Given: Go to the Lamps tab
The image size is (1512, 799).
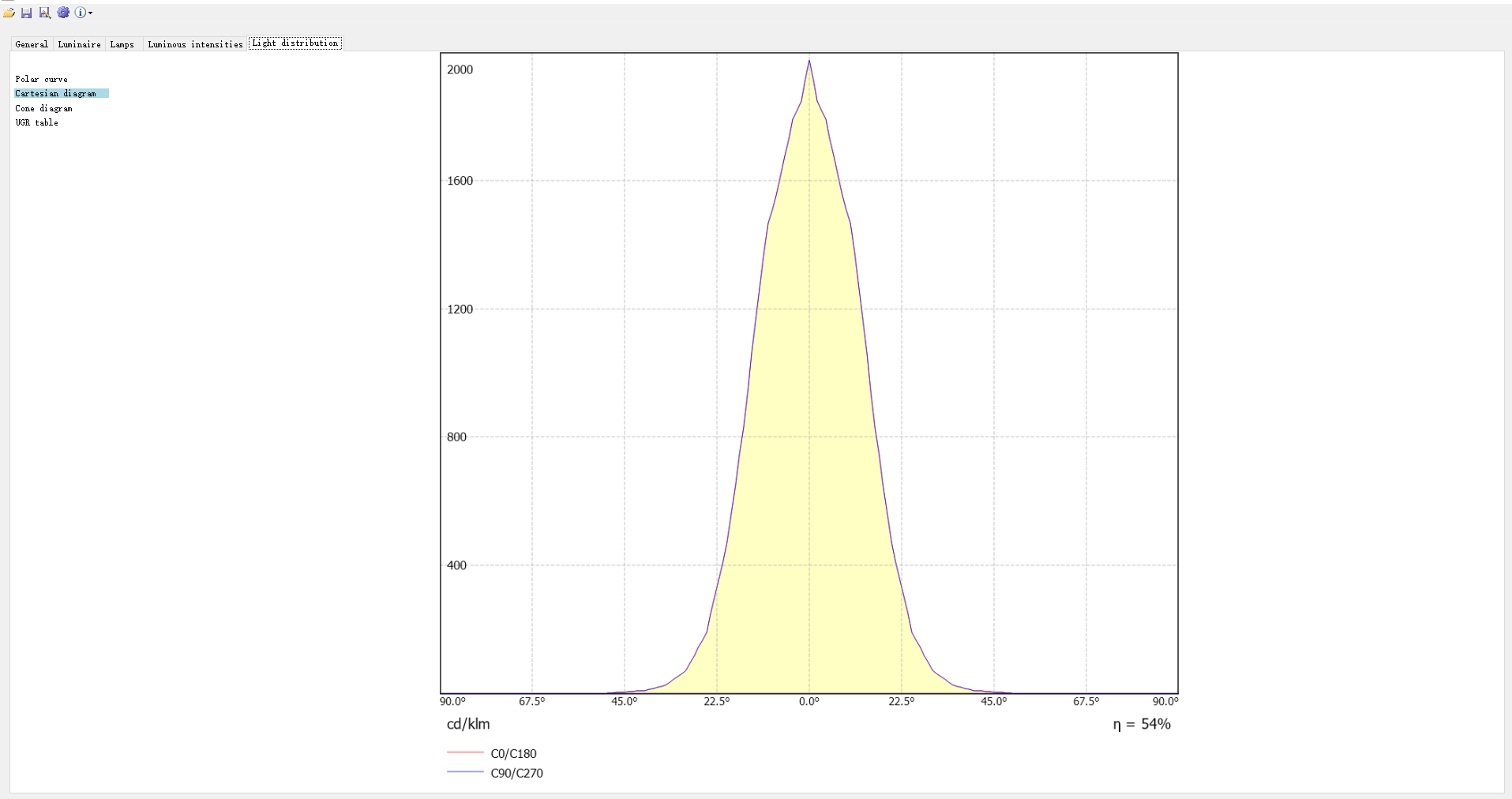Looking at the screenshot, I should pos(122,44).
